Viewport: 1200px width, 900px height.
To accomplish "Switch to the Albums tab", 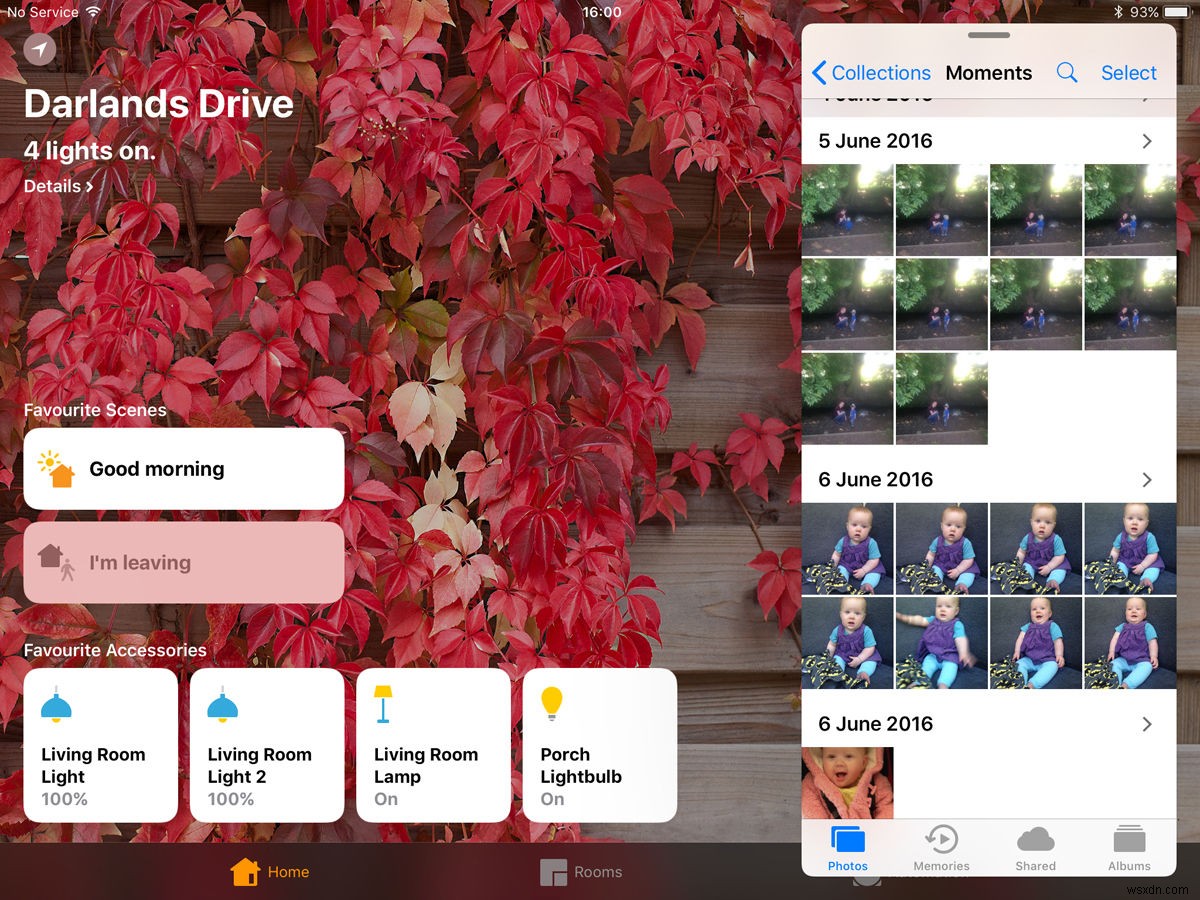I will point(1129,841).
